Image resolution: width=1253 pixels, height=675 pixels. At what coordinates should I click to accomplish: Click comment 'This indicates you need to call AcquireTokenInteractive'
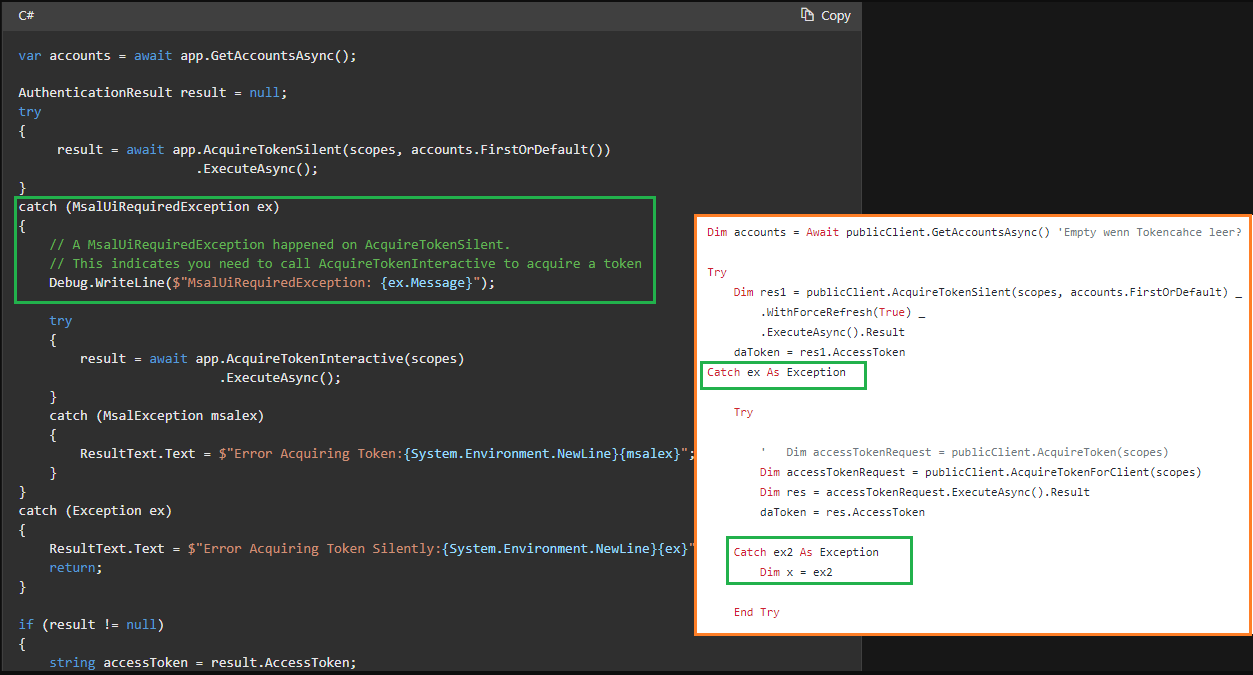[345, 263]
